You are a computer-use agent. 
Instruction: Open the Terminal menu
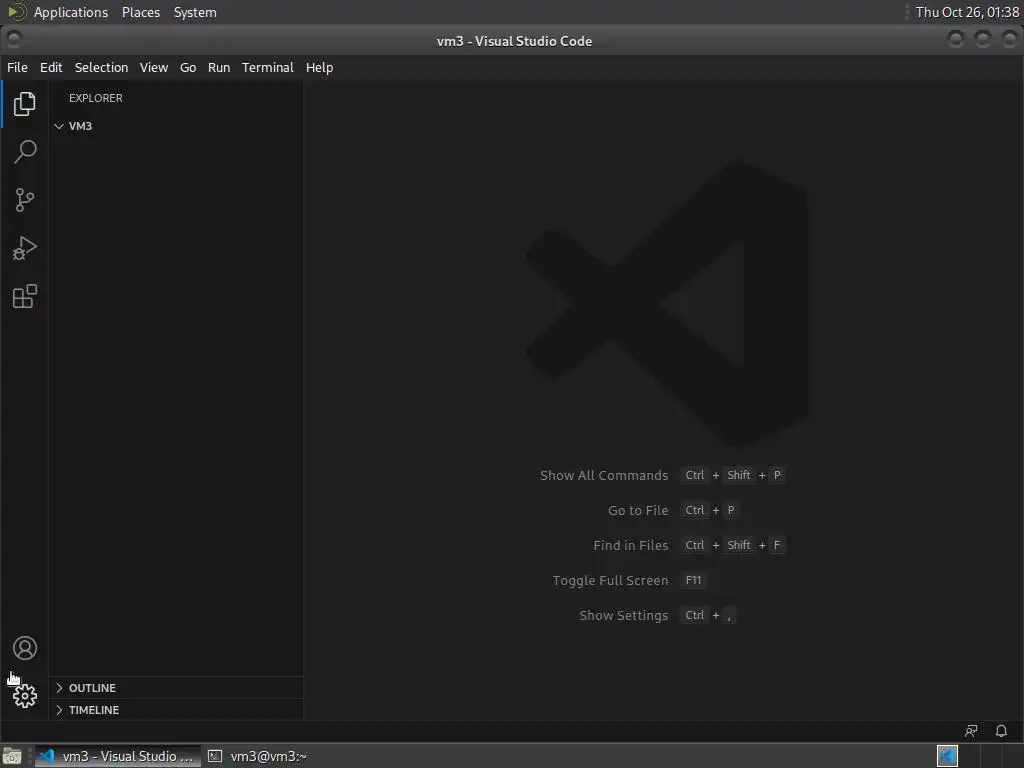[268, 67]
